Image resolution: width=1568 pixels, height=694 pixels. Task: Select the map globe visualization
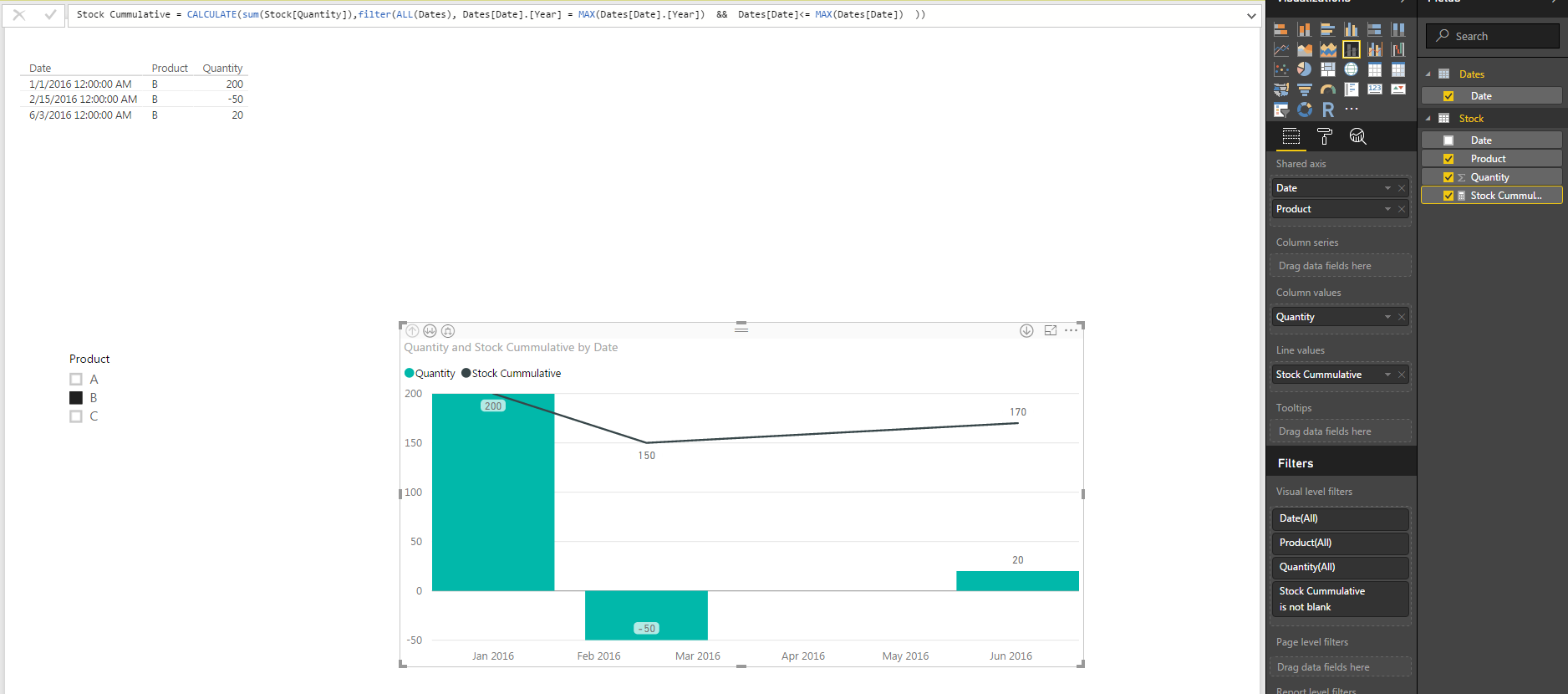point(1351,69)
